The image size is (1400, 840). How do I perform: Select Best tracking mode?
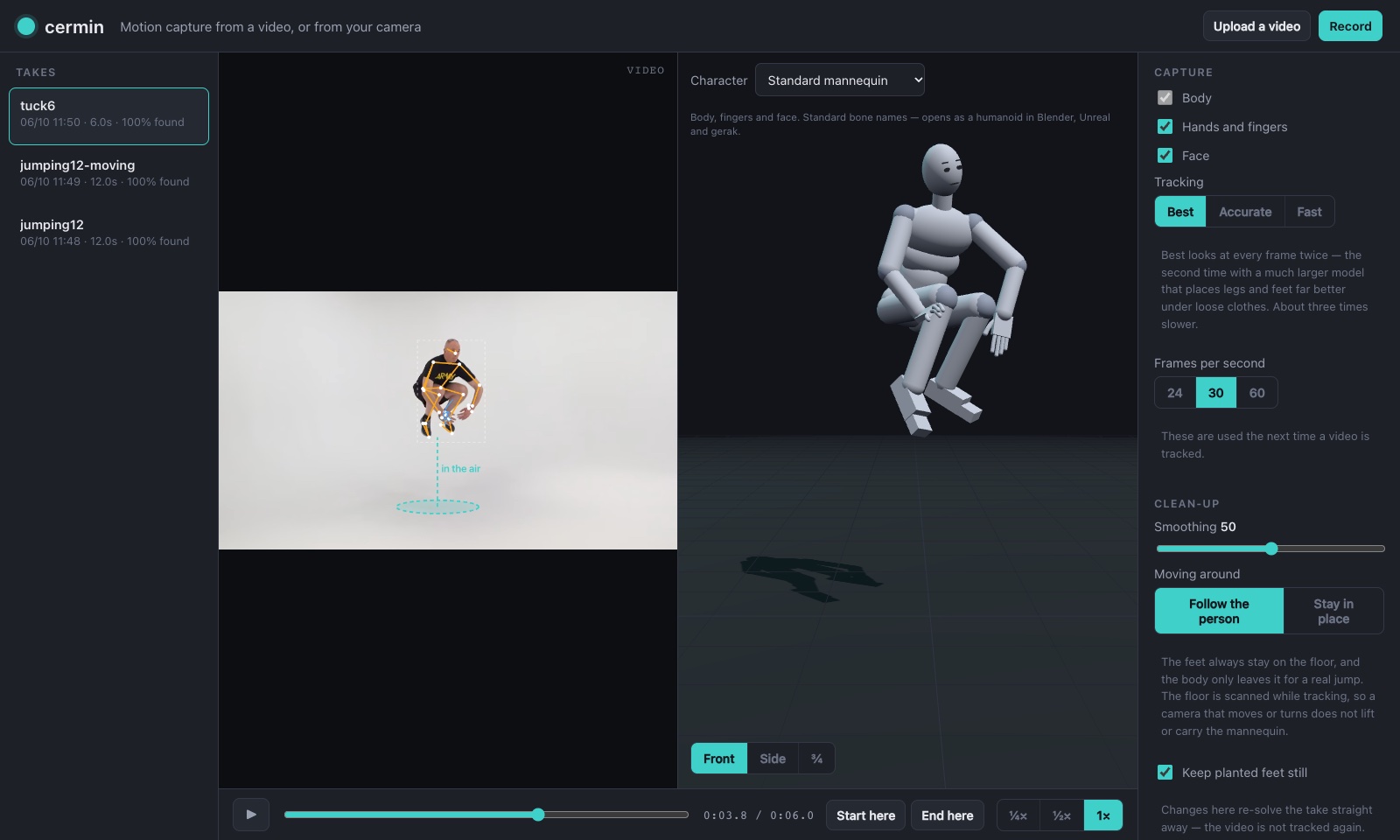pos(1180,212)
